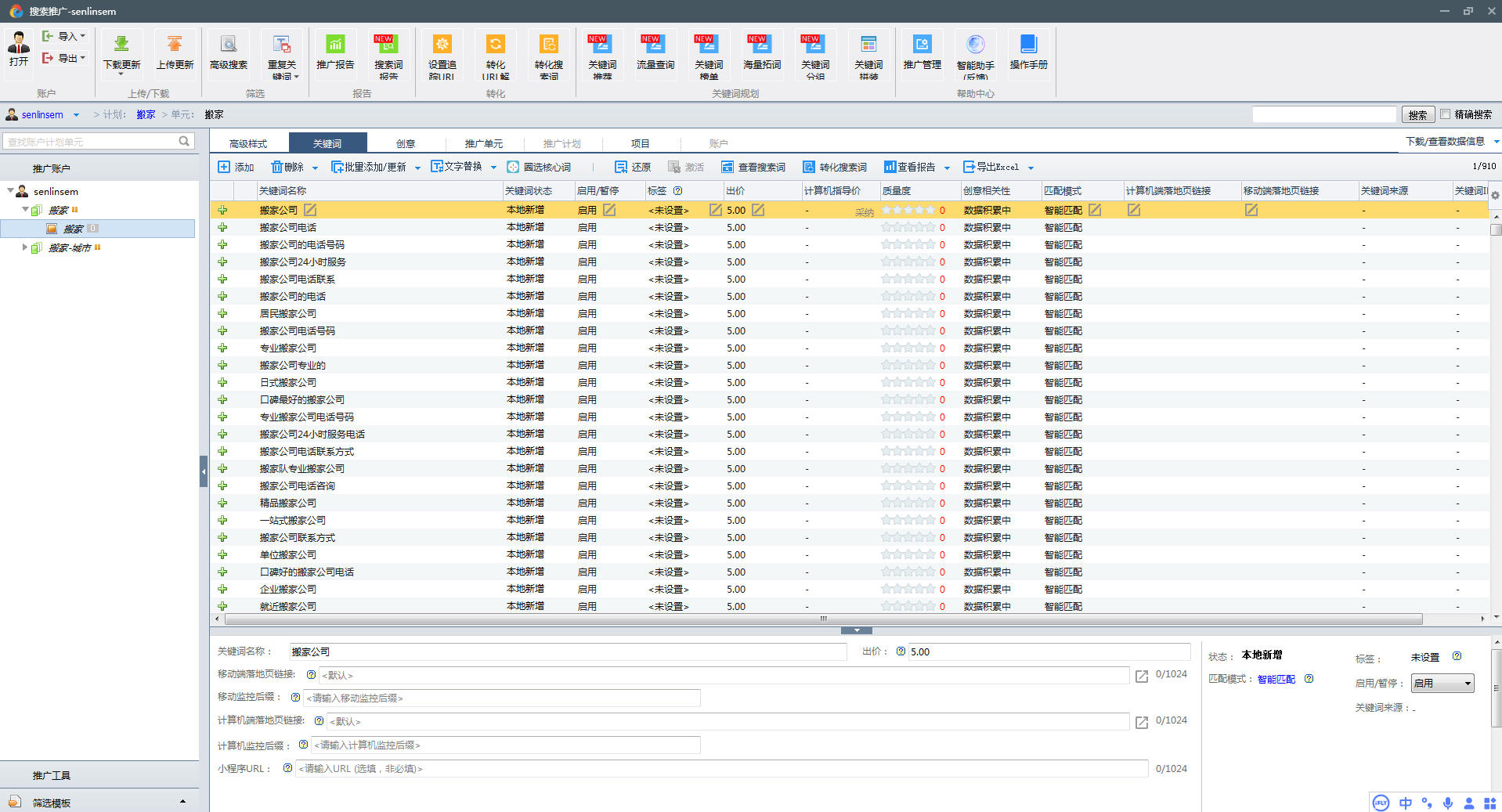Click edit pencil beside 搬家公司 keyword name
Screen dimensions: 1502x812
[x=310, y=210]
